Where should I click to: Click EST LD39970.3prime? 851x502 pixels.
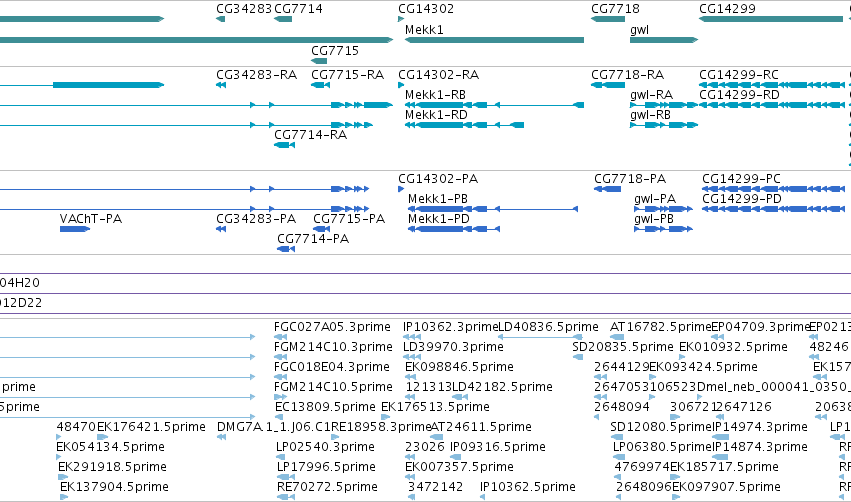[453, 347]
